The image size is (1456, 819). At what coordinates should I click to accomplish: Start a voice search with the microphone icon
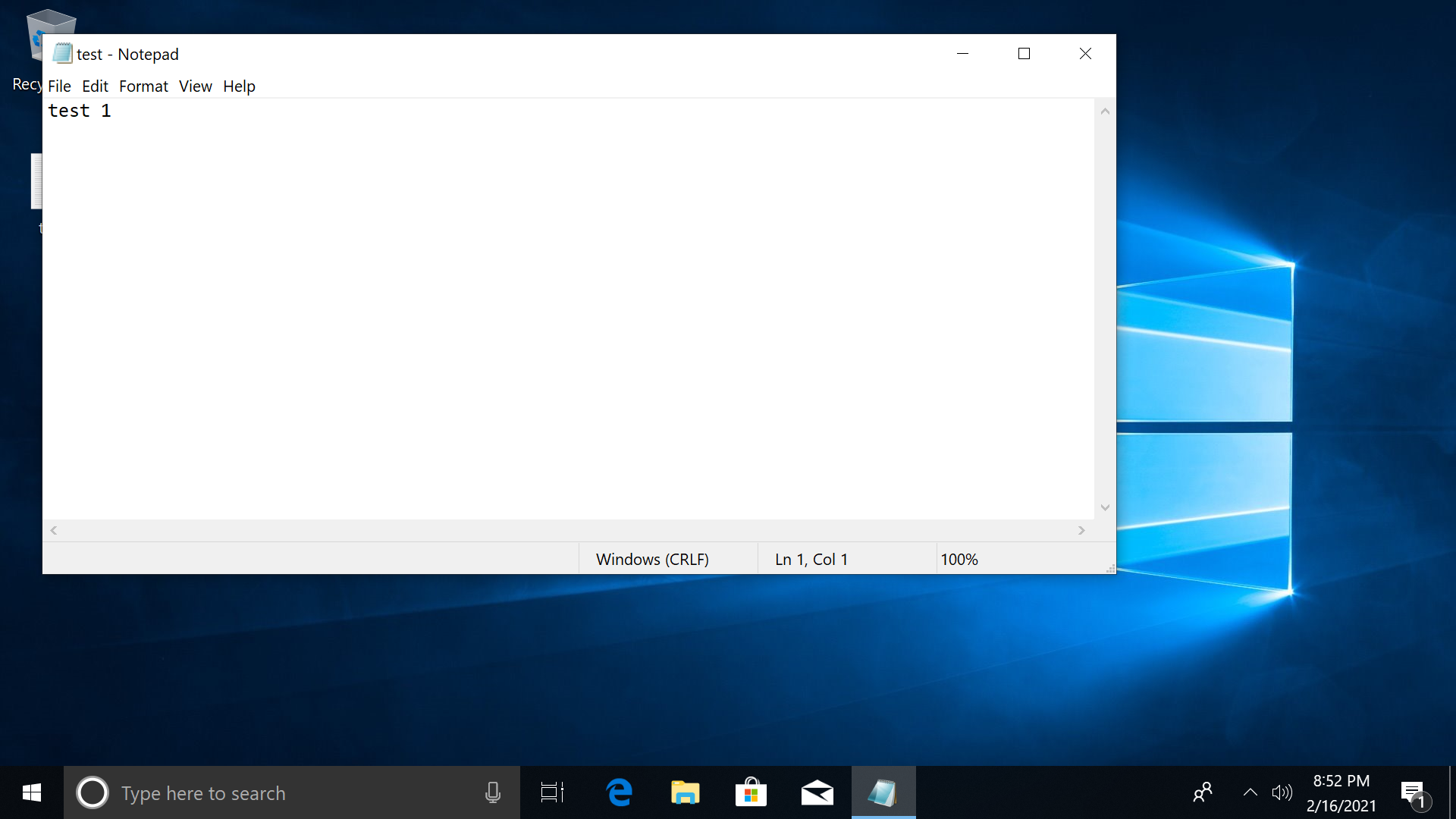[493, 792]
